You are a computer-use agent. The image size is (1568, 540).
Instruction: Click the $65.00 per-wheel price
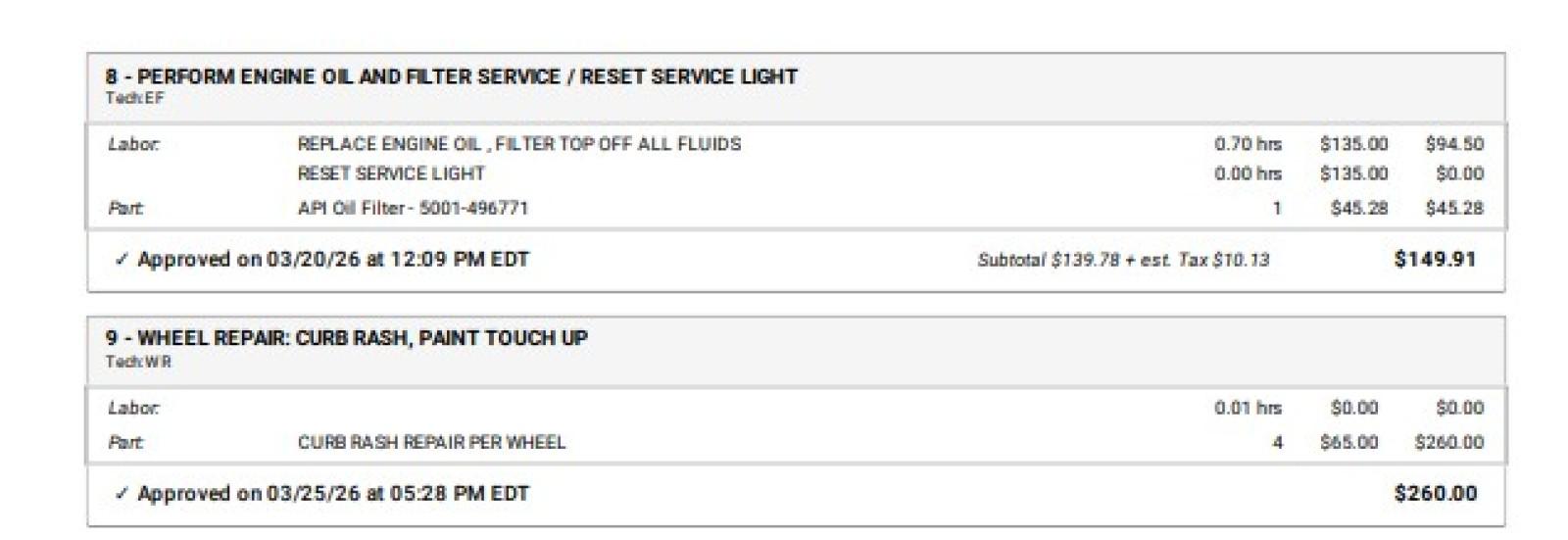[x=1348, y=442]
